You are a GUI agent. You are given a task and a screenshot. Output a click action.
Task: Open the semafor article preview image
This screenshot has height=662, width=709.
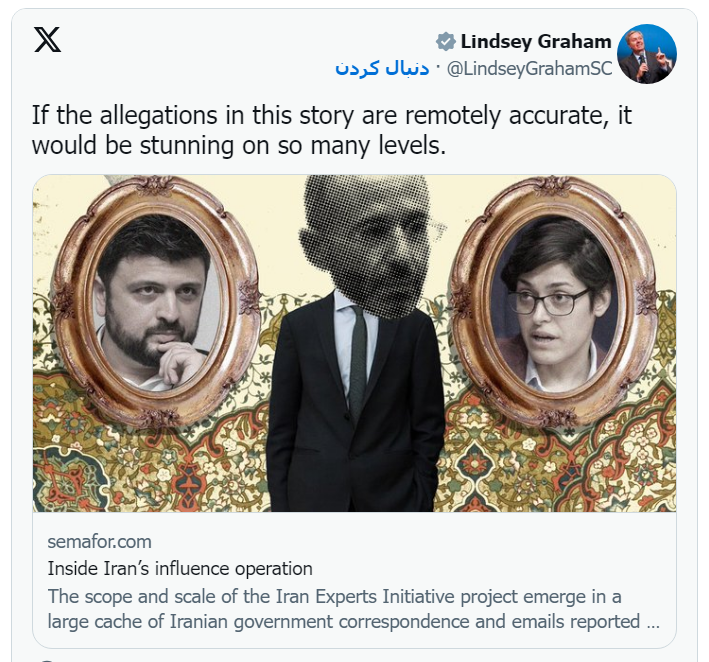pos(354,343)
